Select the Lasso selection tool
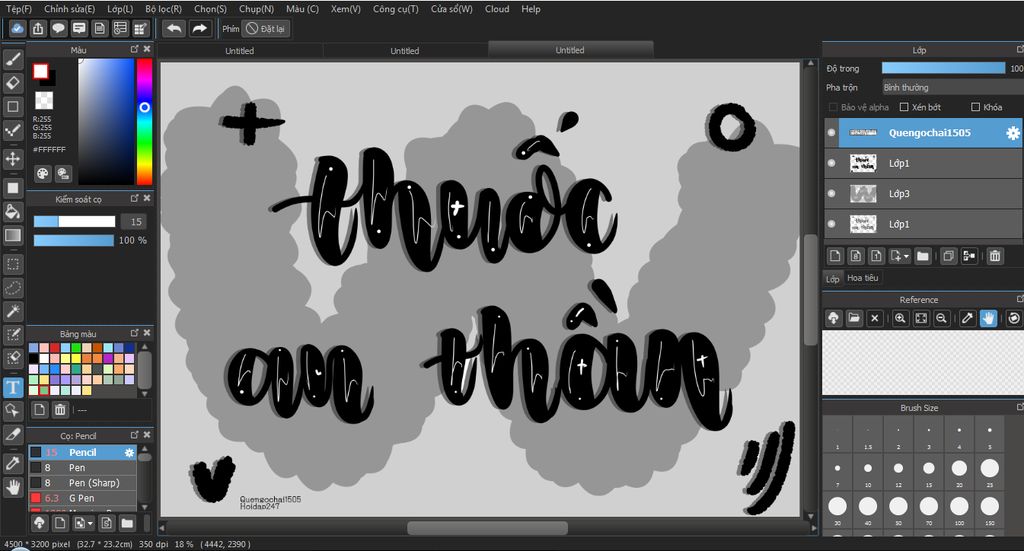Viewport: 1024px width, 551px height. (x=13, y=288)
